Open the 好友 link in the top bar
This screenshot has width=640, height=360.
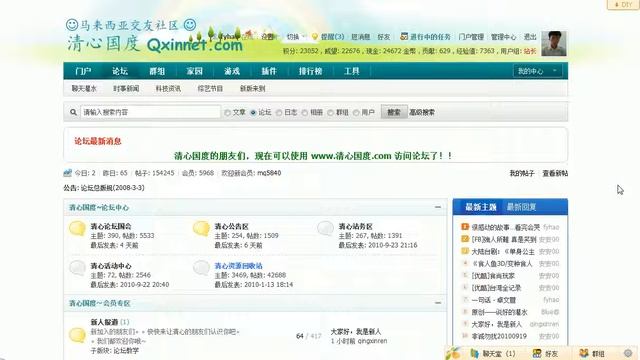click(384, 37)
